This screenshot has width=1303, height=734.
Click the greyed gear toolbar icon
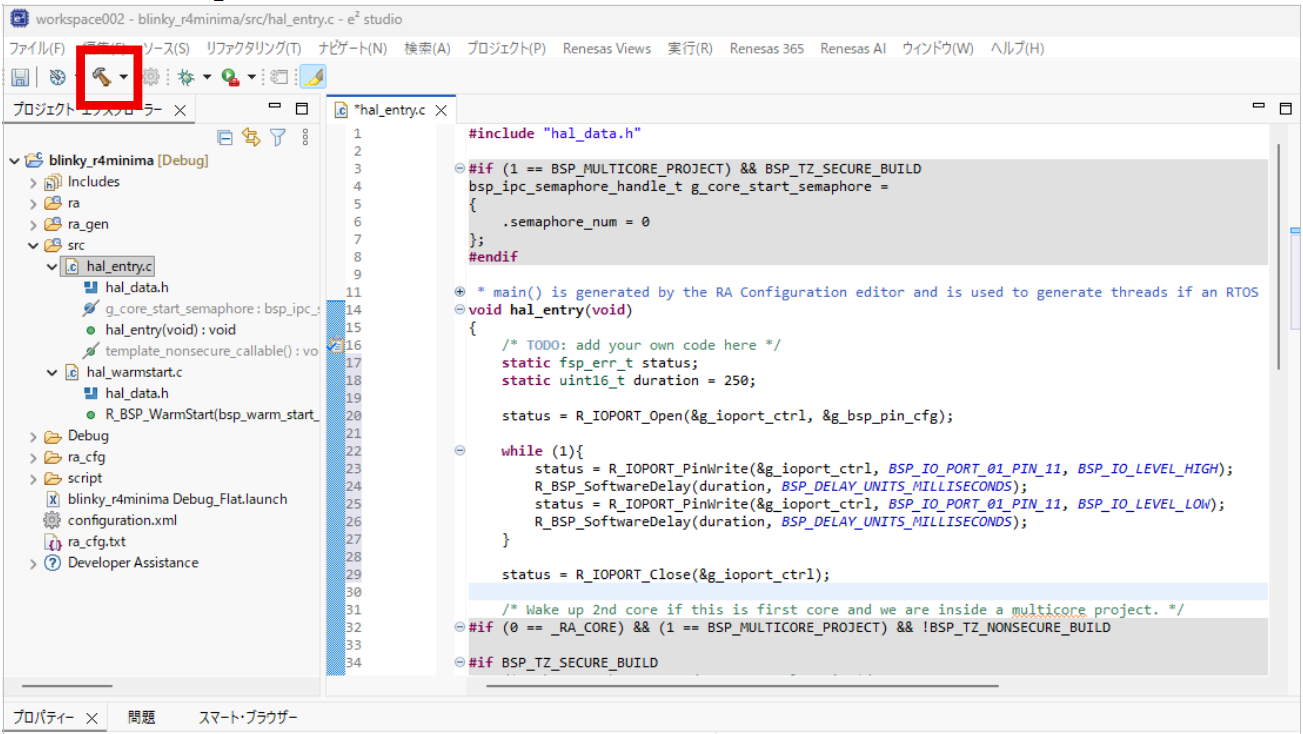pos(151,77)
